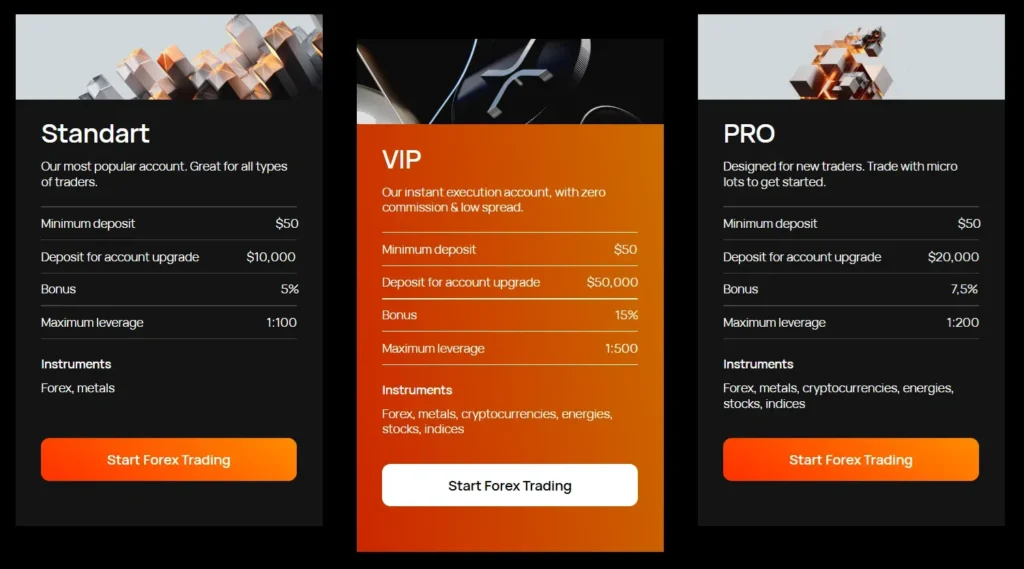Click the $20,000 upgrade deposit amount
Viewport: 1024px width, 569px height.
click(x=953, y=257)
